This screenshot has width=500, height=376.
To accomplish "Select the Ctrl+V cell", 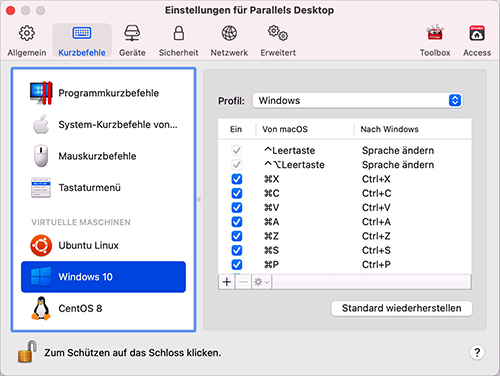I will click(x=376, y=208).
